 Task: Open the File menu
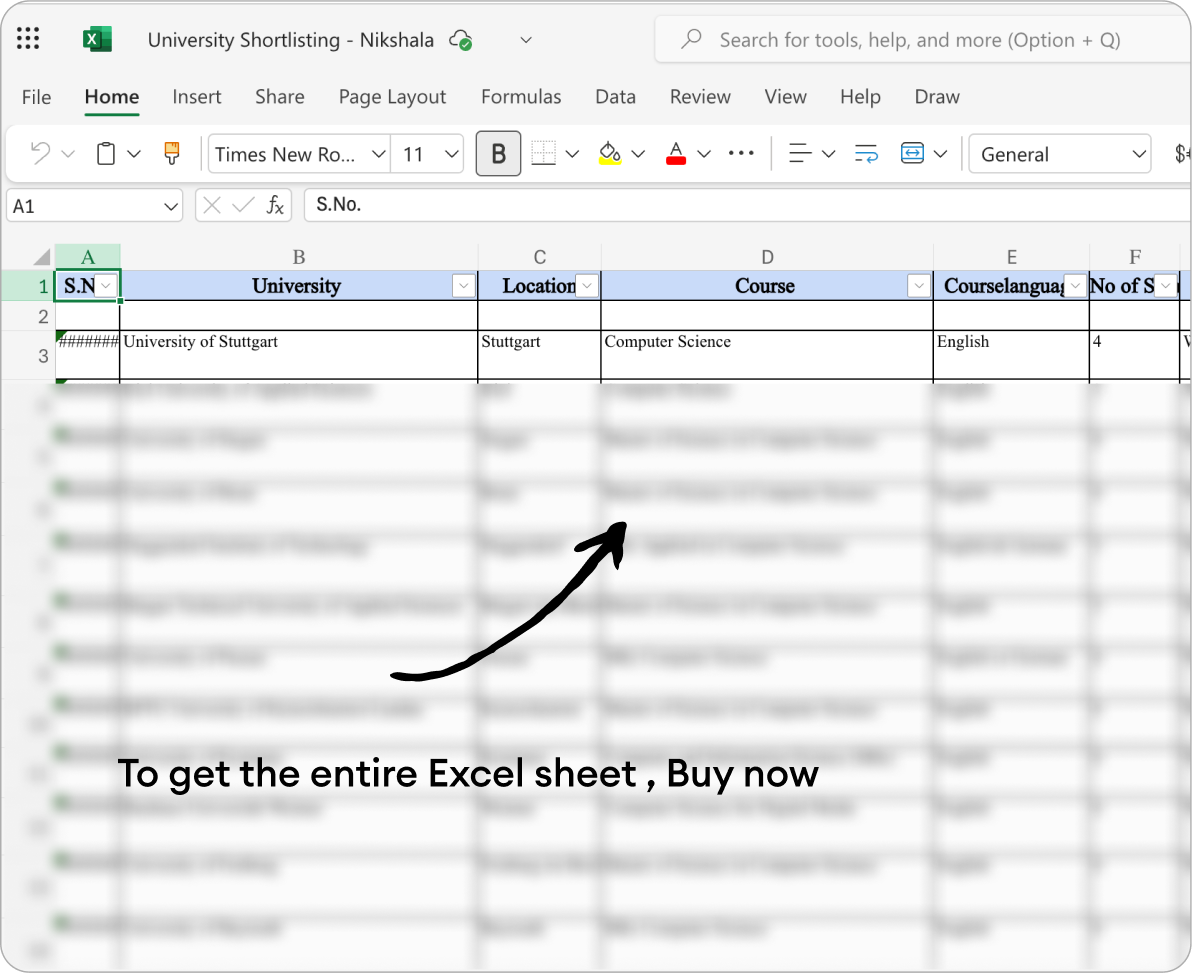(36, 97)
